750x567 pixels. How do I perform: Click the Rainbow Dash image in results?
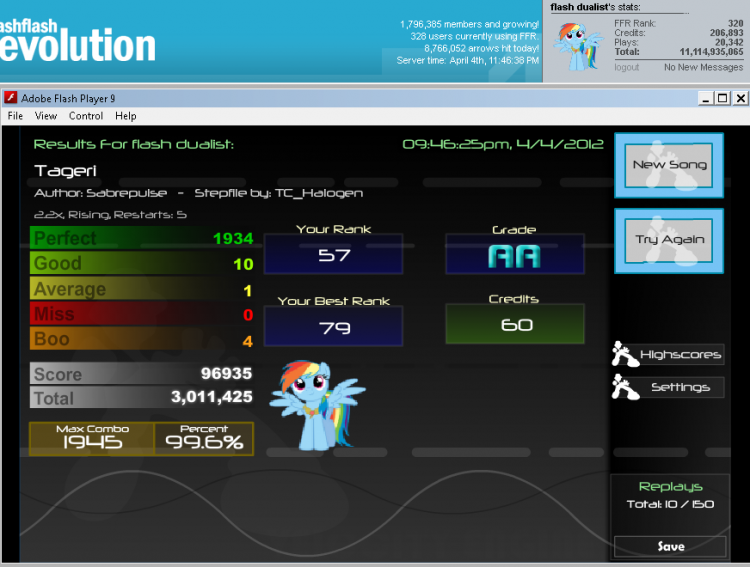(x=318, y=405)
